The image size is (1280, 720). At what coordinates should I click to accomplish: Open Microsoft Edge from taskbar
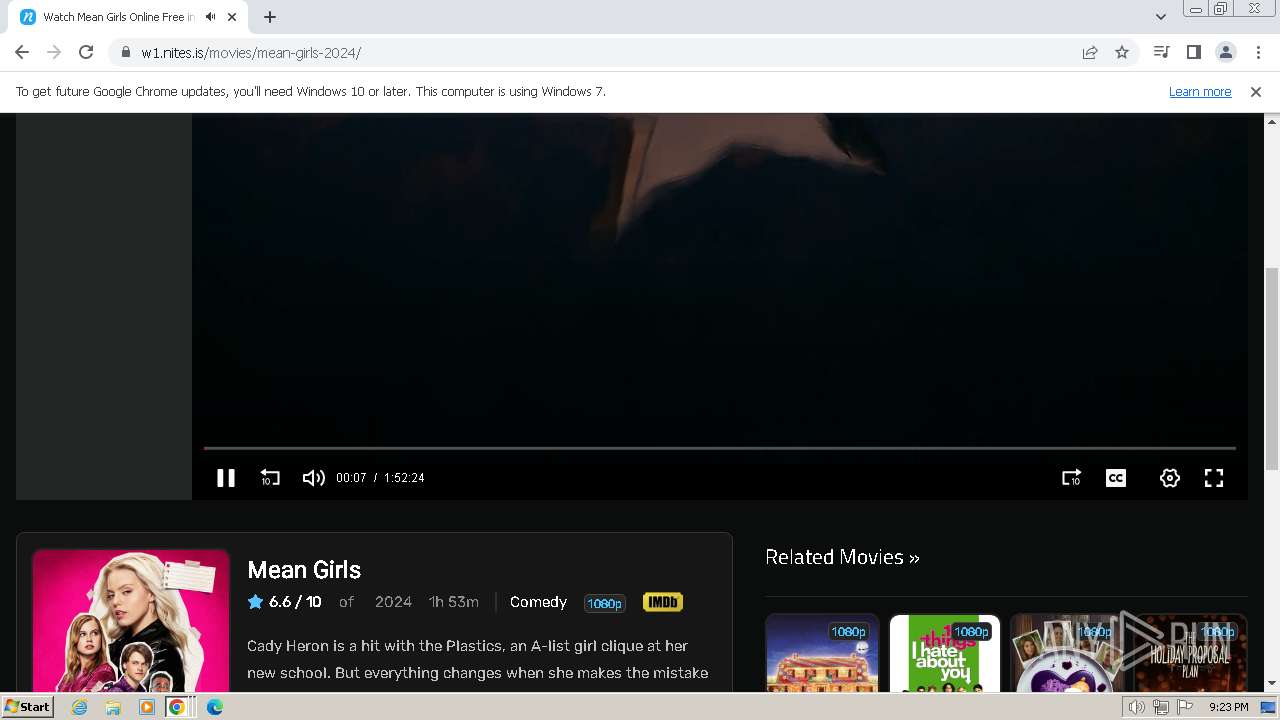point(215,707)
